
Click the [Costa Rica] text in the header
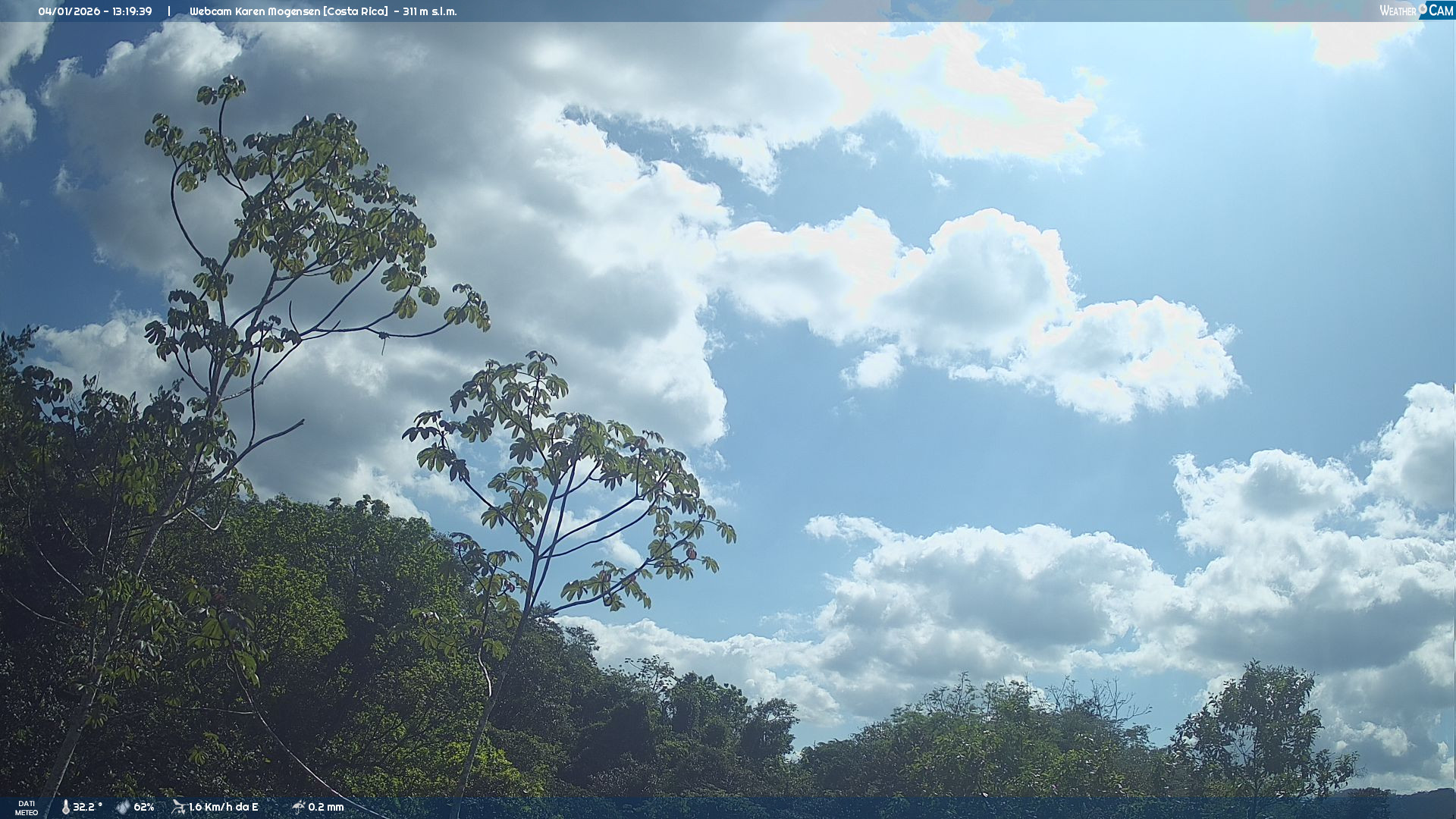click(355, 11)
